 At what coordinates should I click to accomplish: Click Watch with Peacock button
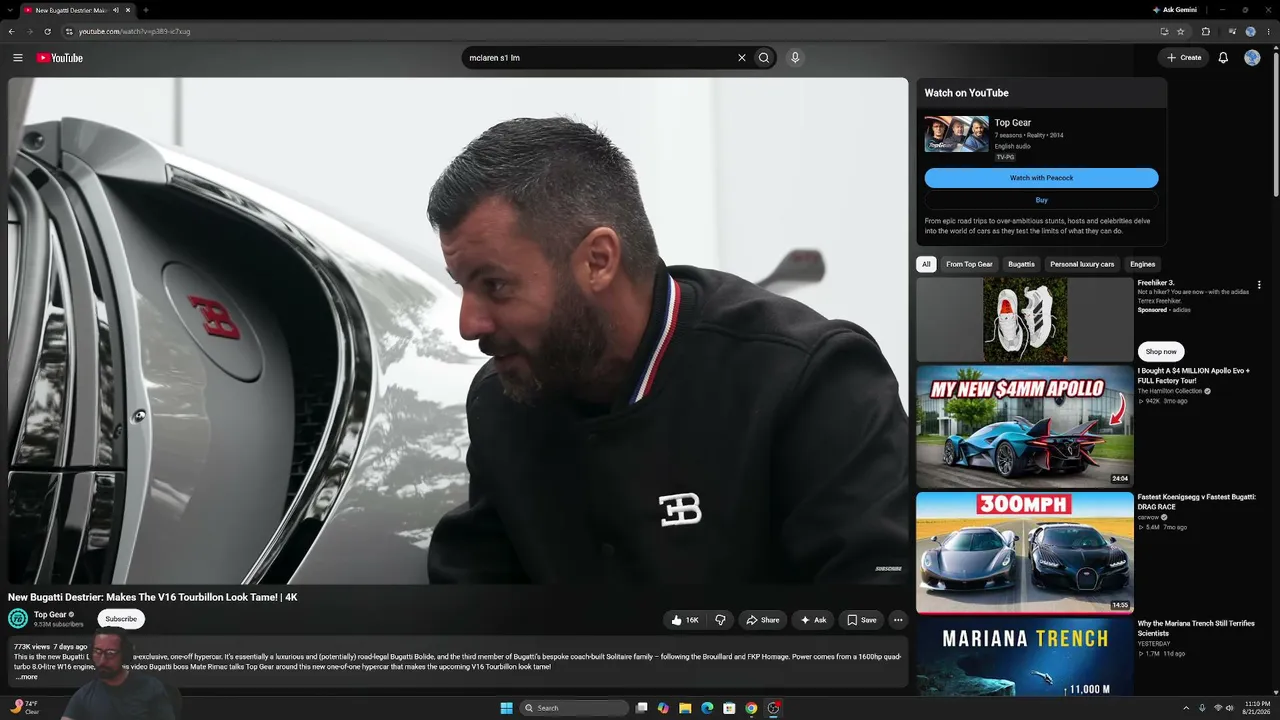1041,178
